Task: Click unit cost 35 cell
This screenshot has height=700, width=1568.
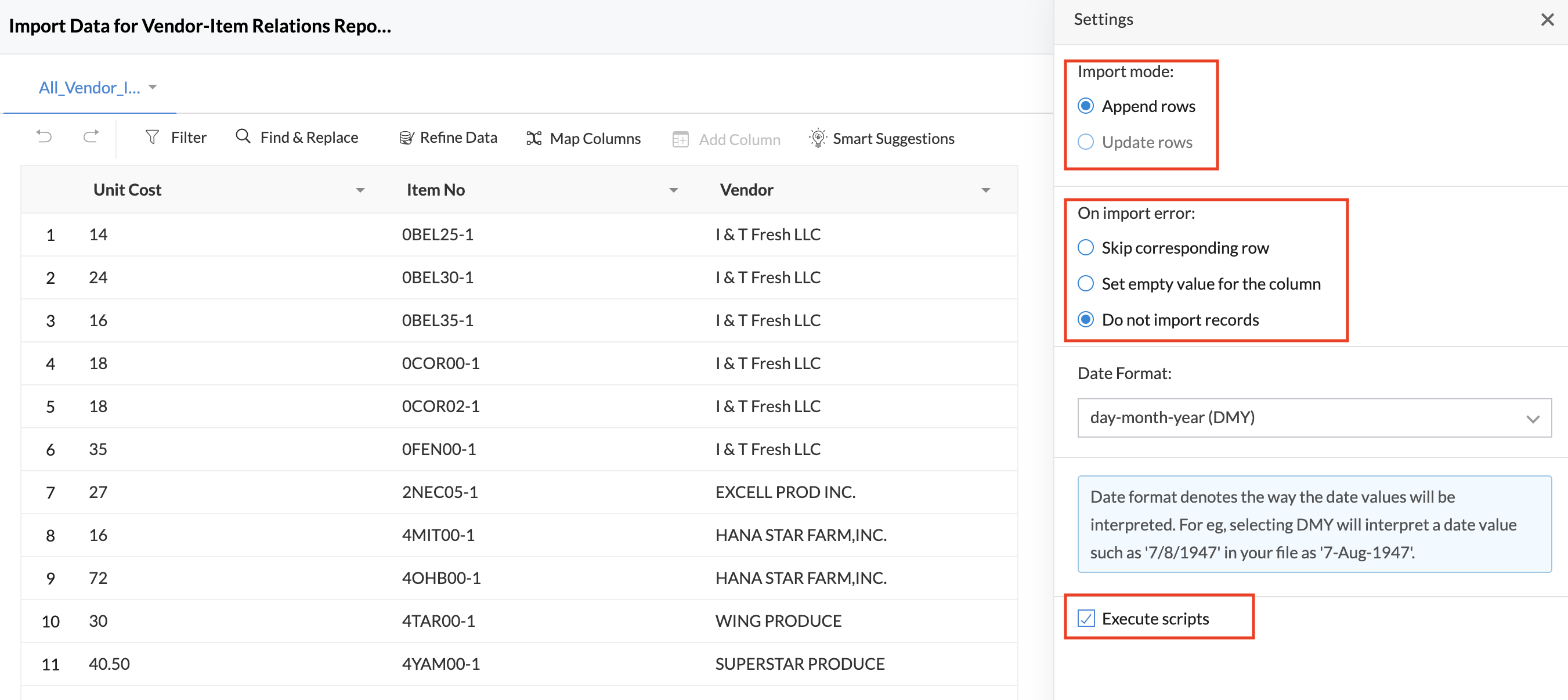Action: [x=98, y=449]
